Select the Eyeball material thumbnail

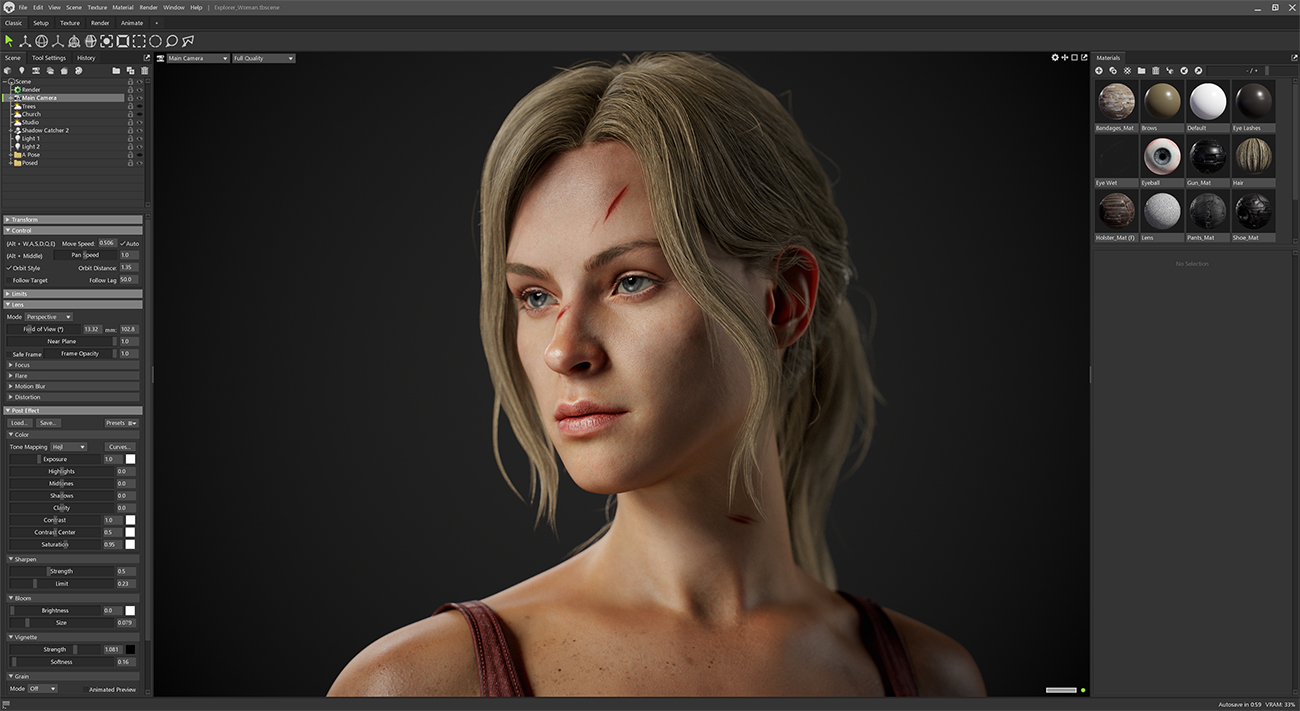pyautogui.click(x=1161, y=157)
